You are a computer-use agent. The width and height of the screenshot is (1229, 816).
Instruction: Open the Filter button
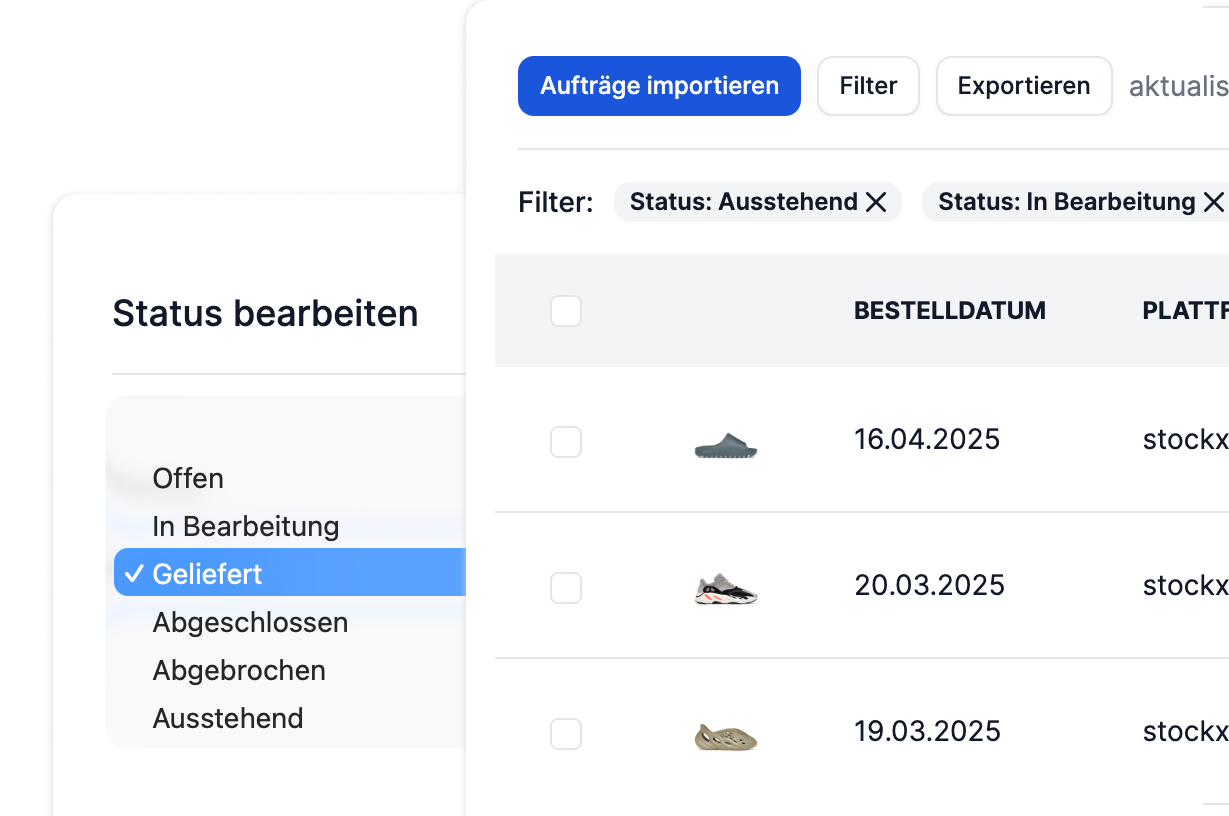click(868, 86)
